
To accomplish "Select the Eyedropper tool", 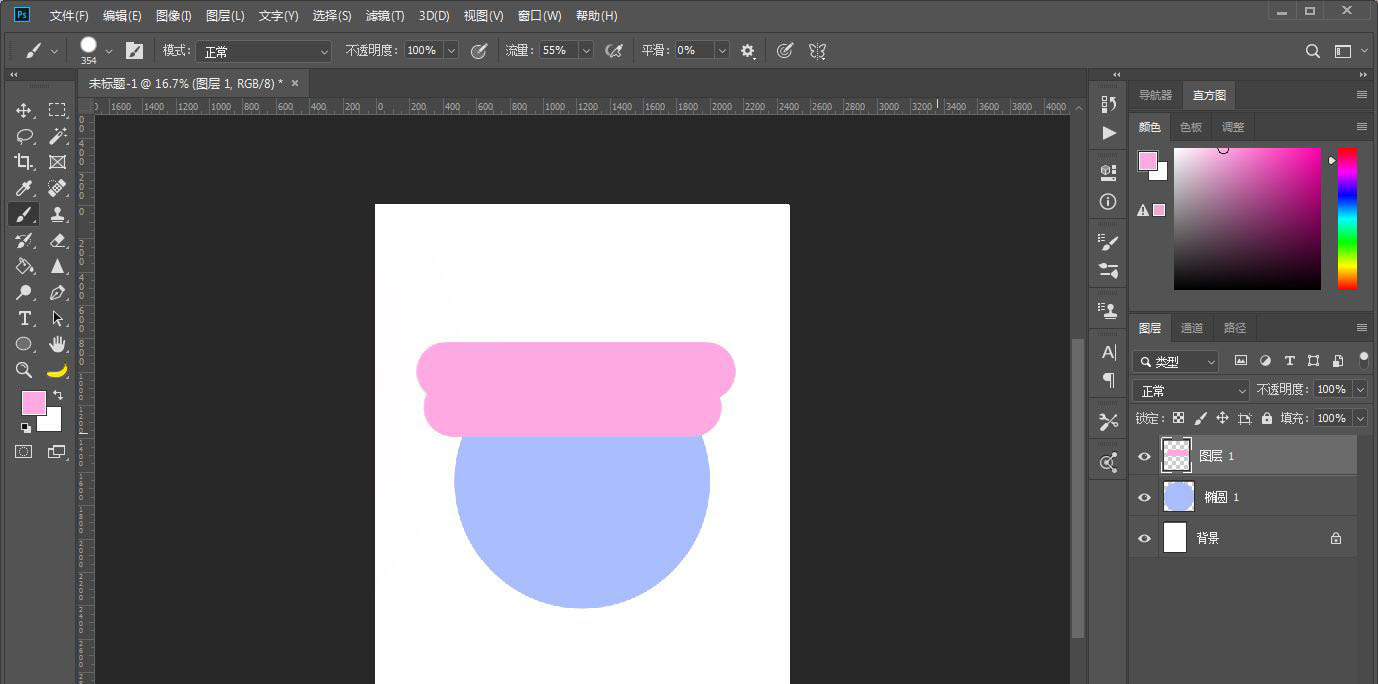I will point(24,188).
